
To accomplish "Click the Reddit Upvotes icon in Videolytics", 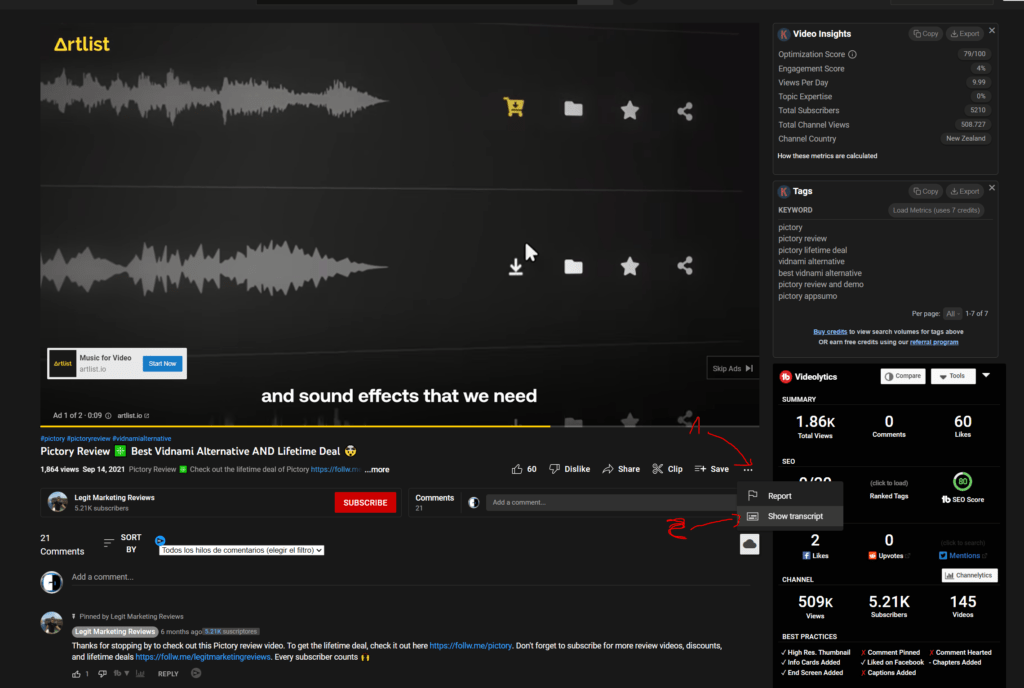I will [x=872, y=556].
